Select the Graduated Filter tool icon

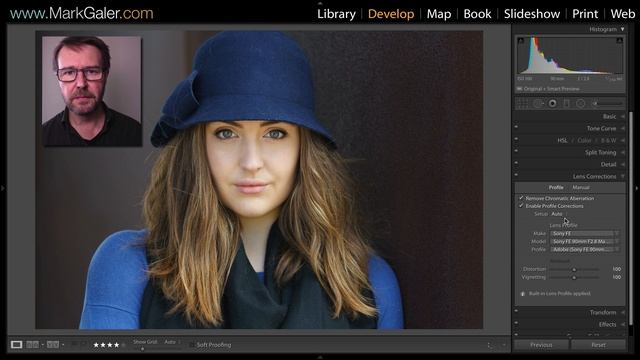pyautogui.click(x=567, y=104)
